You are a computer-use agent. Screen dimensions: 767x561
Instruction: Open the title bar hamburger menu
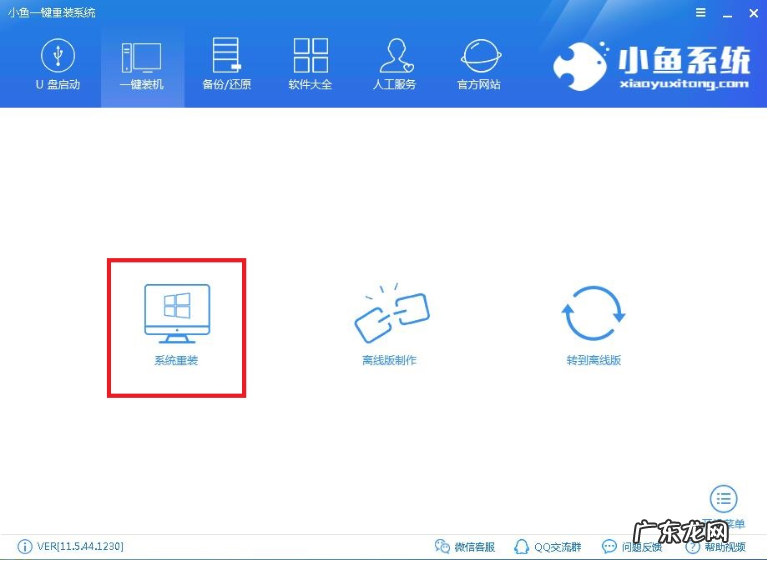(x=701, y=13)
